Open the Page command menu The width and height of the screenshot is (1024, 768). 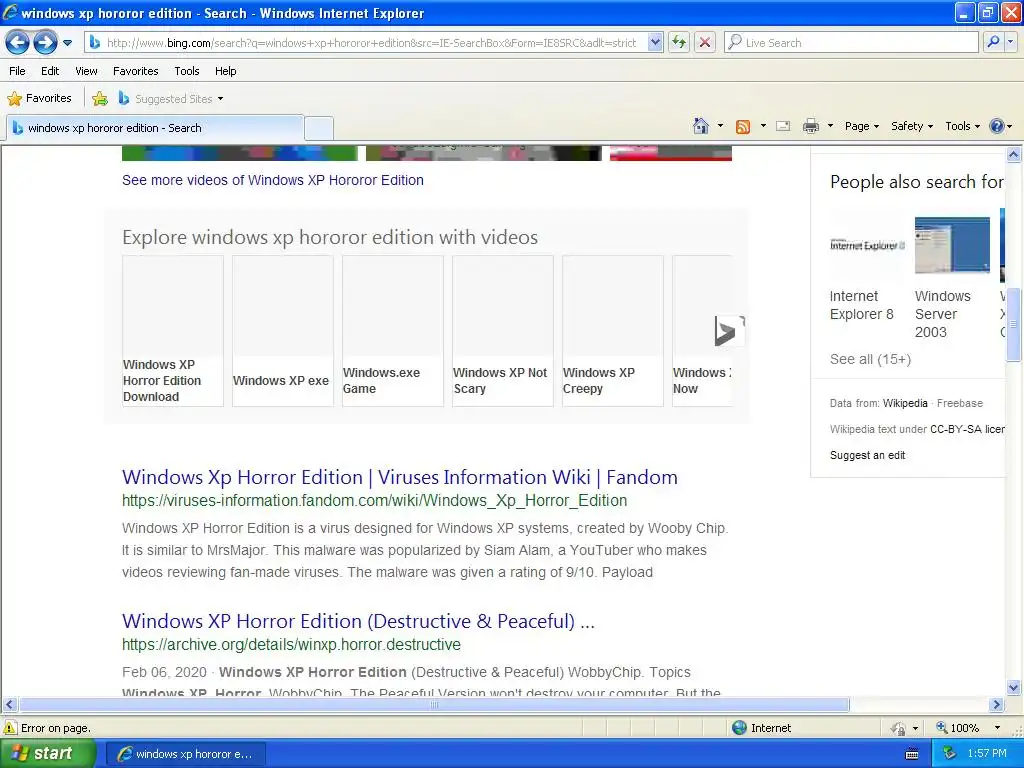861,126
